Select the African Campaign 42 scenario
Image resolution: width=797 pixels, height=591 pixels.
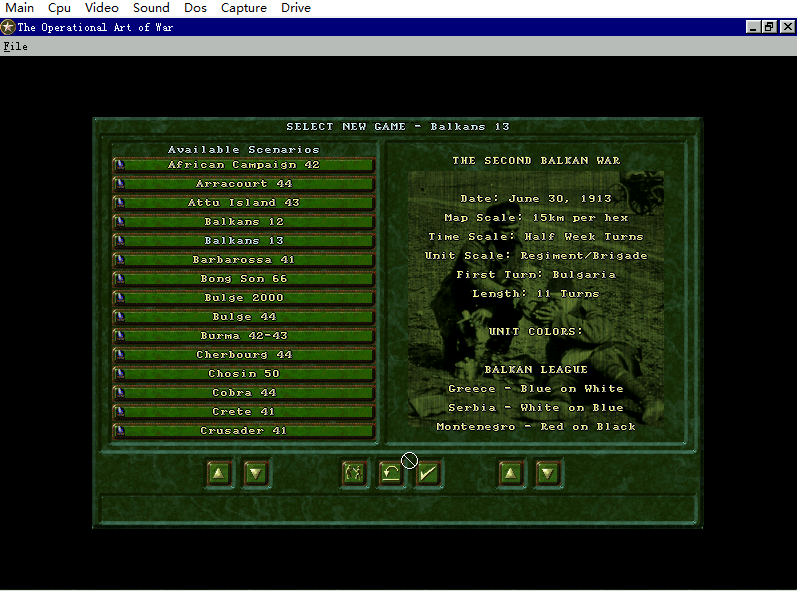tap(244, 165)
